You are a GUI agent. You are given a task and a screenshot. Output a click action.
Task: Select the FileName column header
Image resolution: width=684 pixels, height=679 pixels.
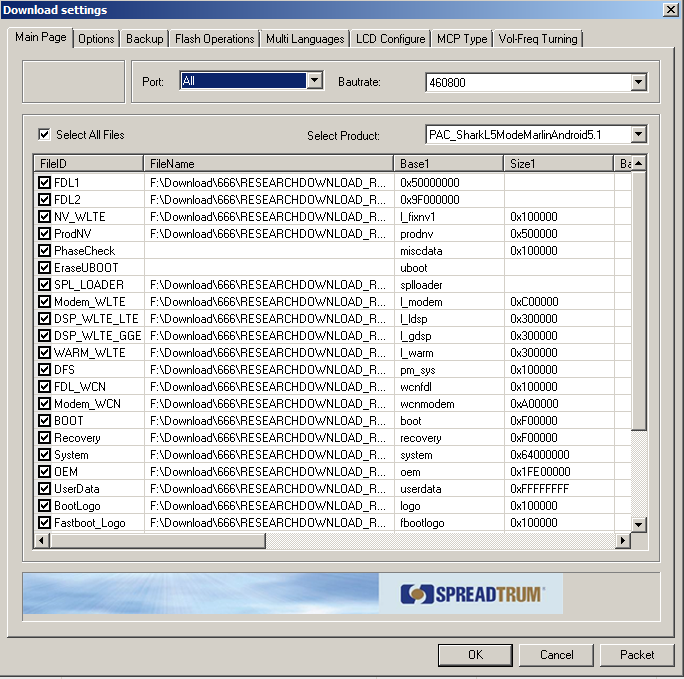tap(268, 163)
